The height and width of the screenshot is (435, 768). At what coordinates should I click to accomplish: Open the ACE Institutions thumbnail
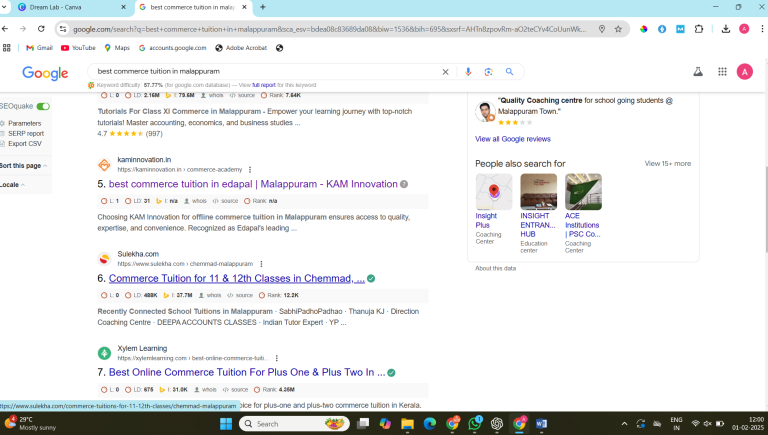point(583,192)
